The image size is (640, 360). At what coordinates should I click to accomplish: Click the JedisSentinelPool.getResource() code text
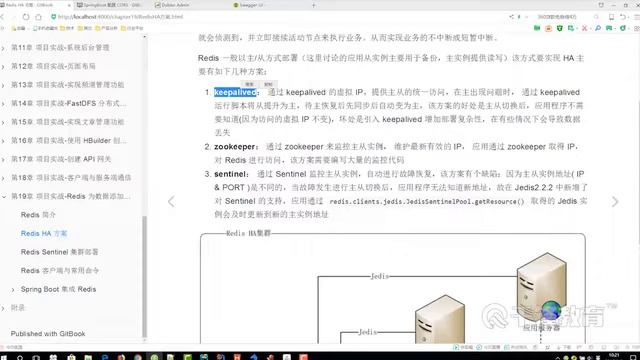(427, 201)
